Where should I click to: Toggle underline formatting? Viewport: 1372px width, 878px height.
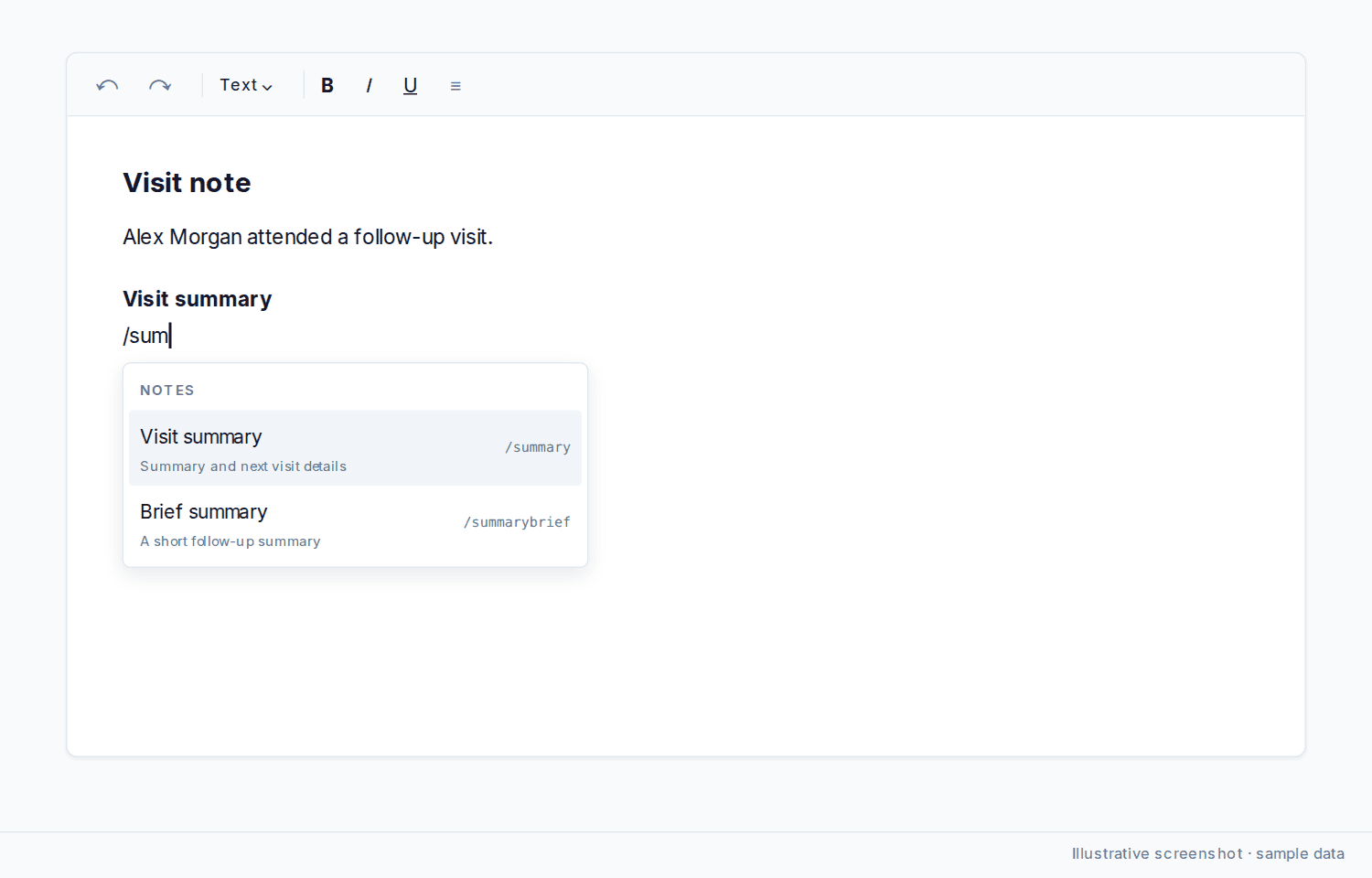pyautogui.click(x=410, y=85)
